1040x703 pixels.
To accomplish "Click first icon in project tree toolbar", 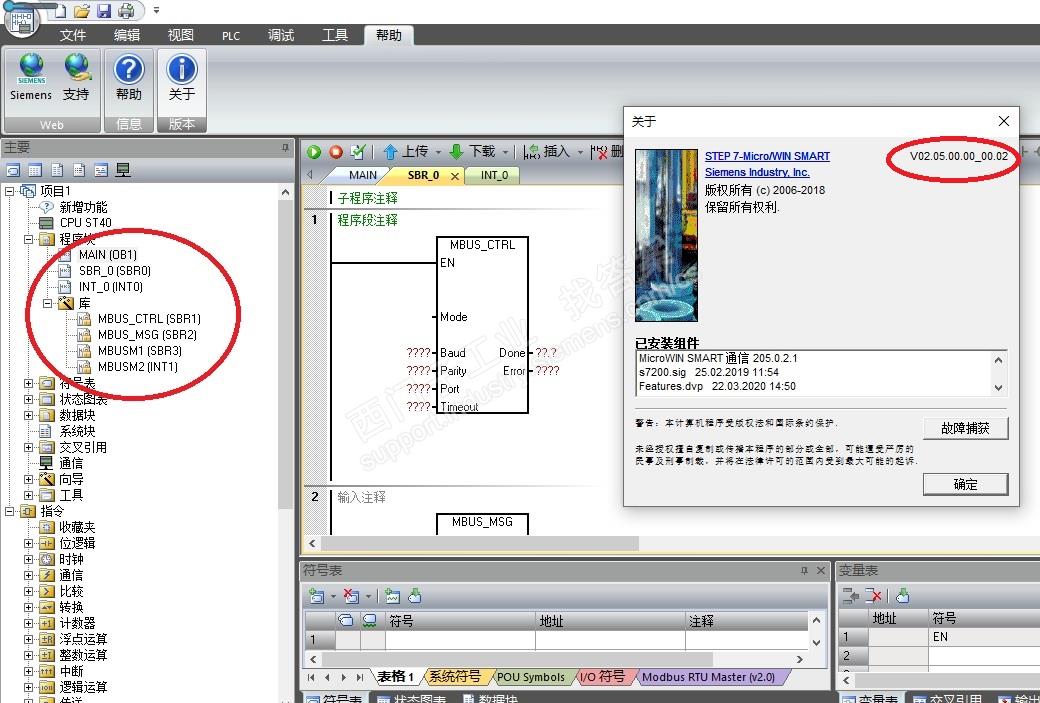I will click(13, 170).
